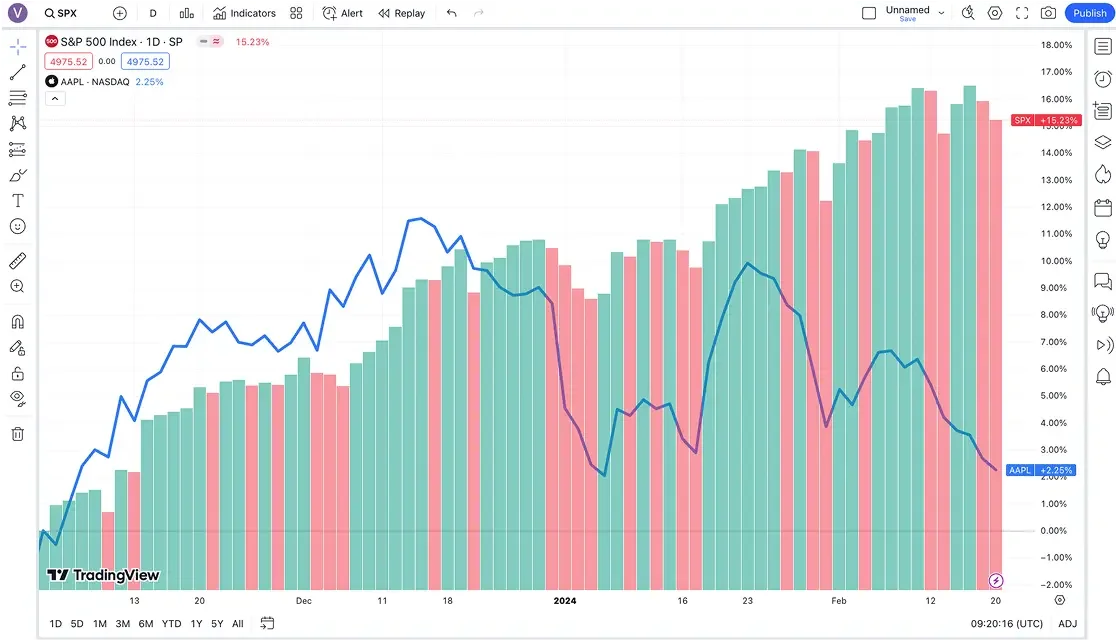Image resolution: width=1116 pixels, height=640 pixels.
Task: Open the watchlist panel icon
Action: (x=1102, y=47)
